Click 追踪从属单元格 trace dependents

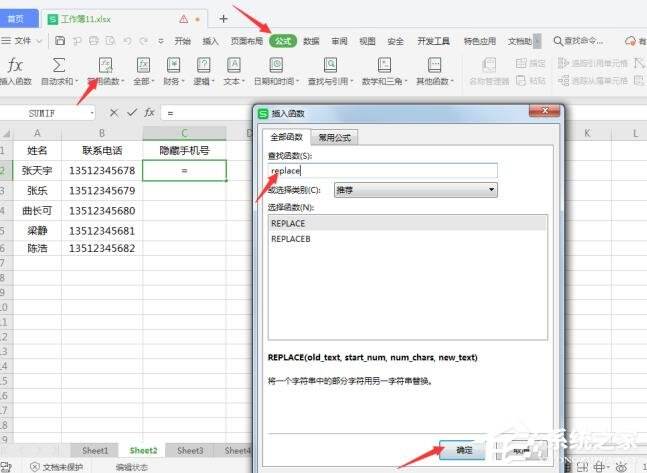pyautogui.click(x=593, y=80)
